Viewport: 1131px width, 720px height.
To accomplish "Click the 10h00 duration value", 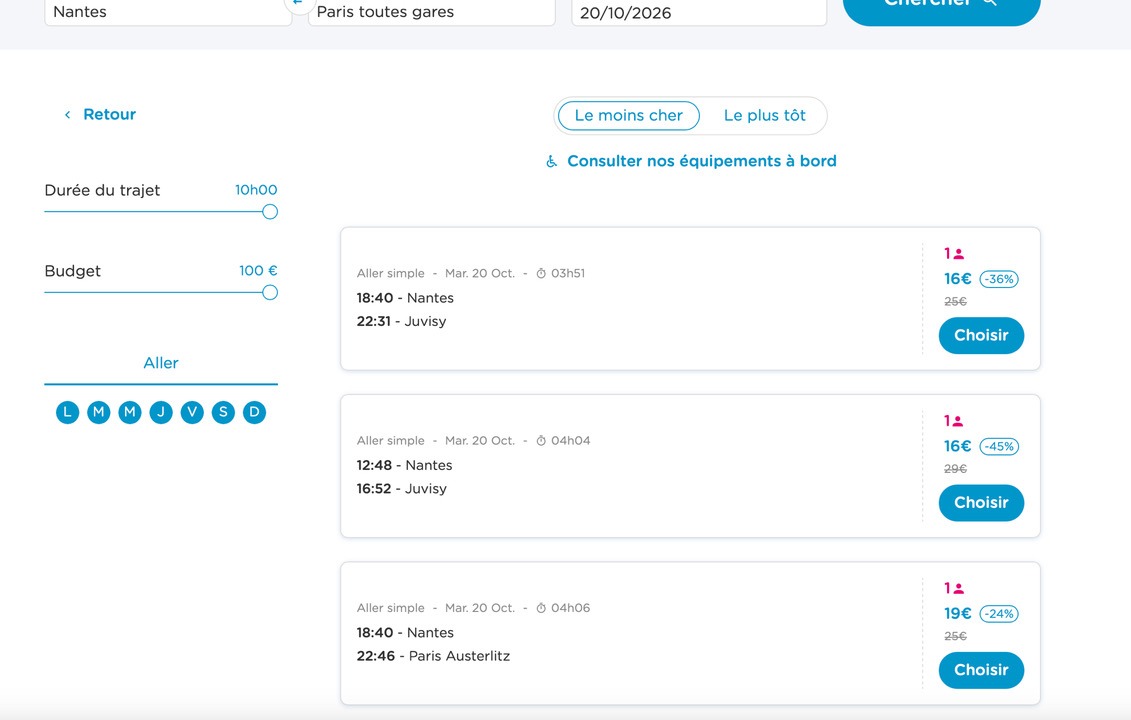I will click(x=256, y=190).
